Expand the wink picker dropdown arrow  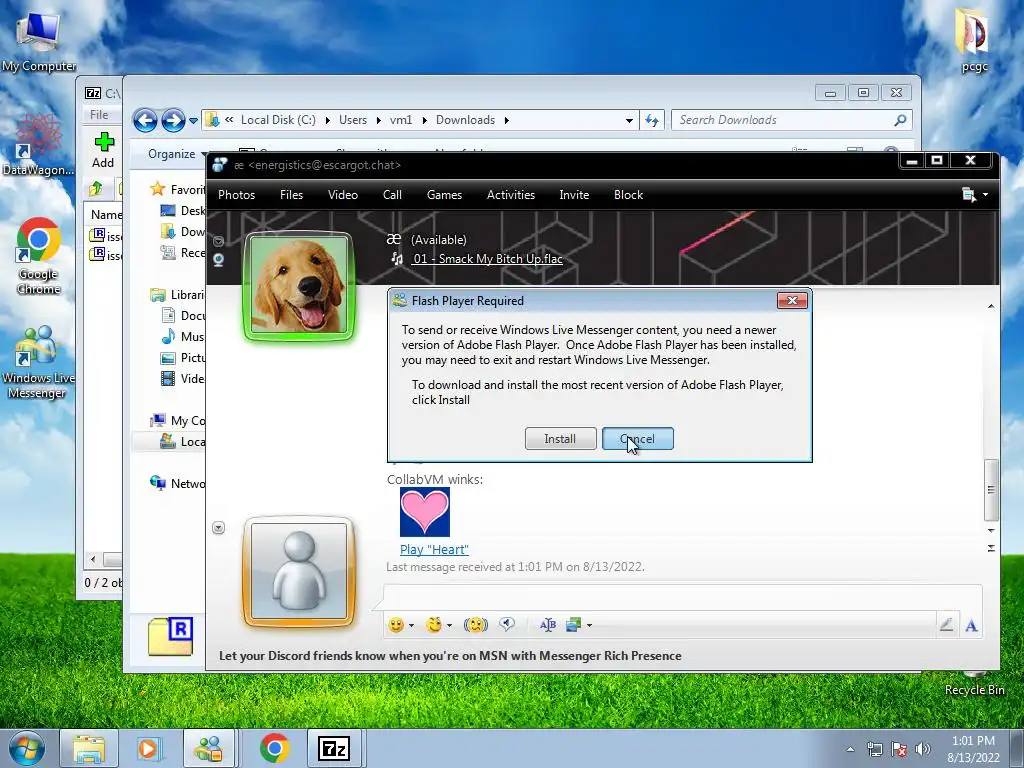click(449, 626)
